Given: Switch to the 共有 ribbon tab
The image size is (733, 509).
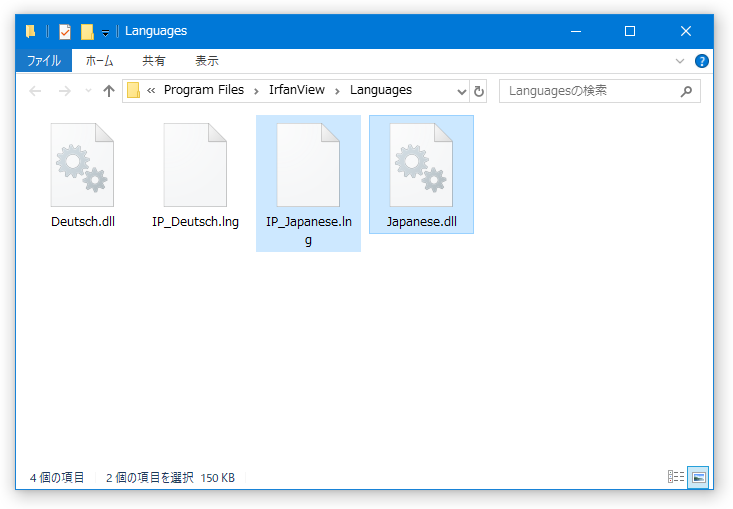Looking at the screenshot, I should tap(154, 61).
